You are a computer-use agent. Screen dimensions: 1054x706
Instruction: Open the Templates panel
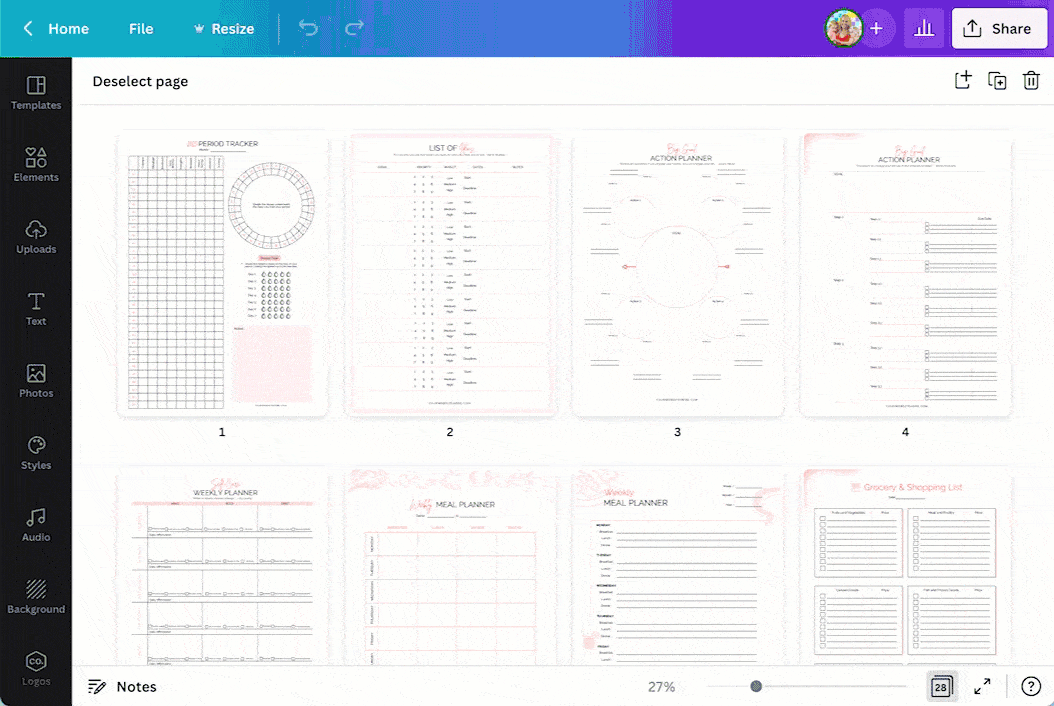pyautogui.click(x=36, y=93)
